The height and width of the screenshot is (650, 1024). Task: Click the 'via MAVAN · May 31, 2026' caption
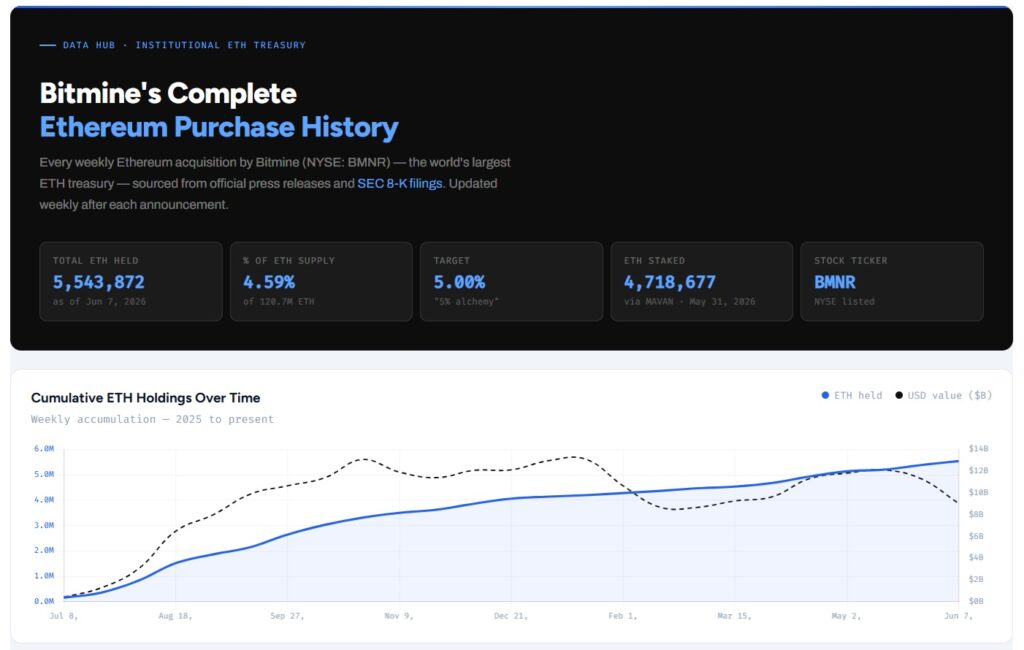click(x=690, y=302)
